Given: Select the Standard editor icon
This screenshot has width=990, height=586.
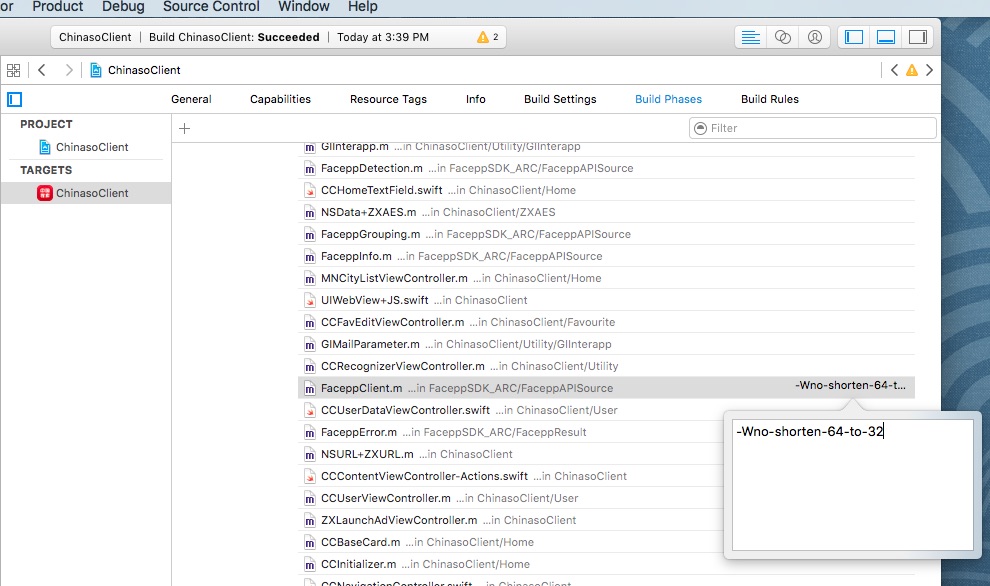Looking at the screenshot, I should click(752, 37).
